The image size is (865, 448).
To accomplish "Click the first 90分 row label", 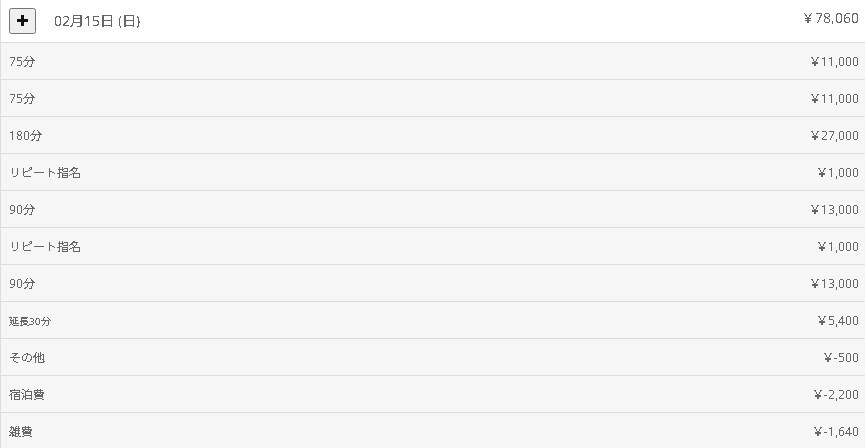I will [x=22, y=210].
